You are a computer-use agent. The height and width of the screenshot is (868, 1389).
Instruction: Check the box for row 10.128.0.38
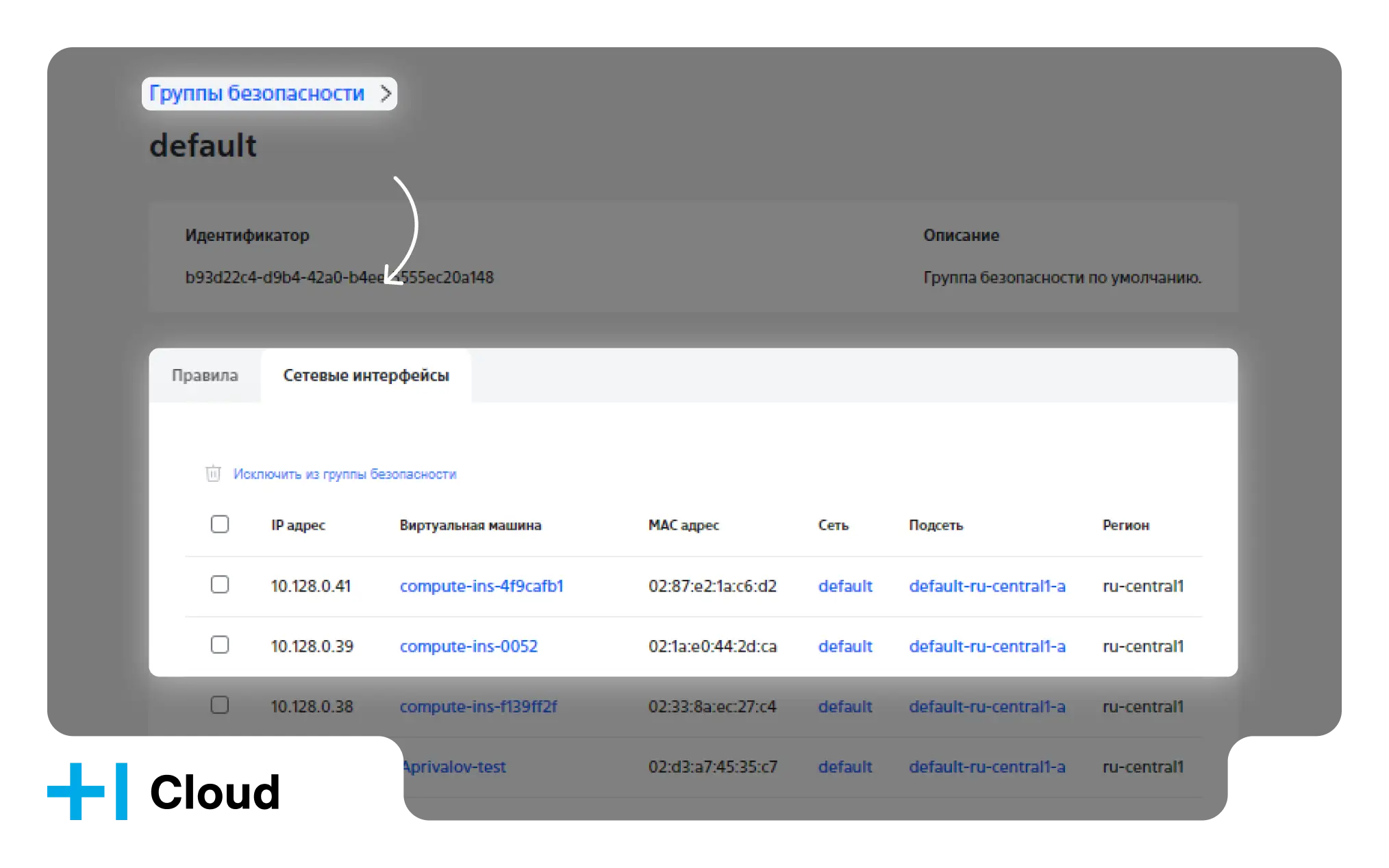220,705
